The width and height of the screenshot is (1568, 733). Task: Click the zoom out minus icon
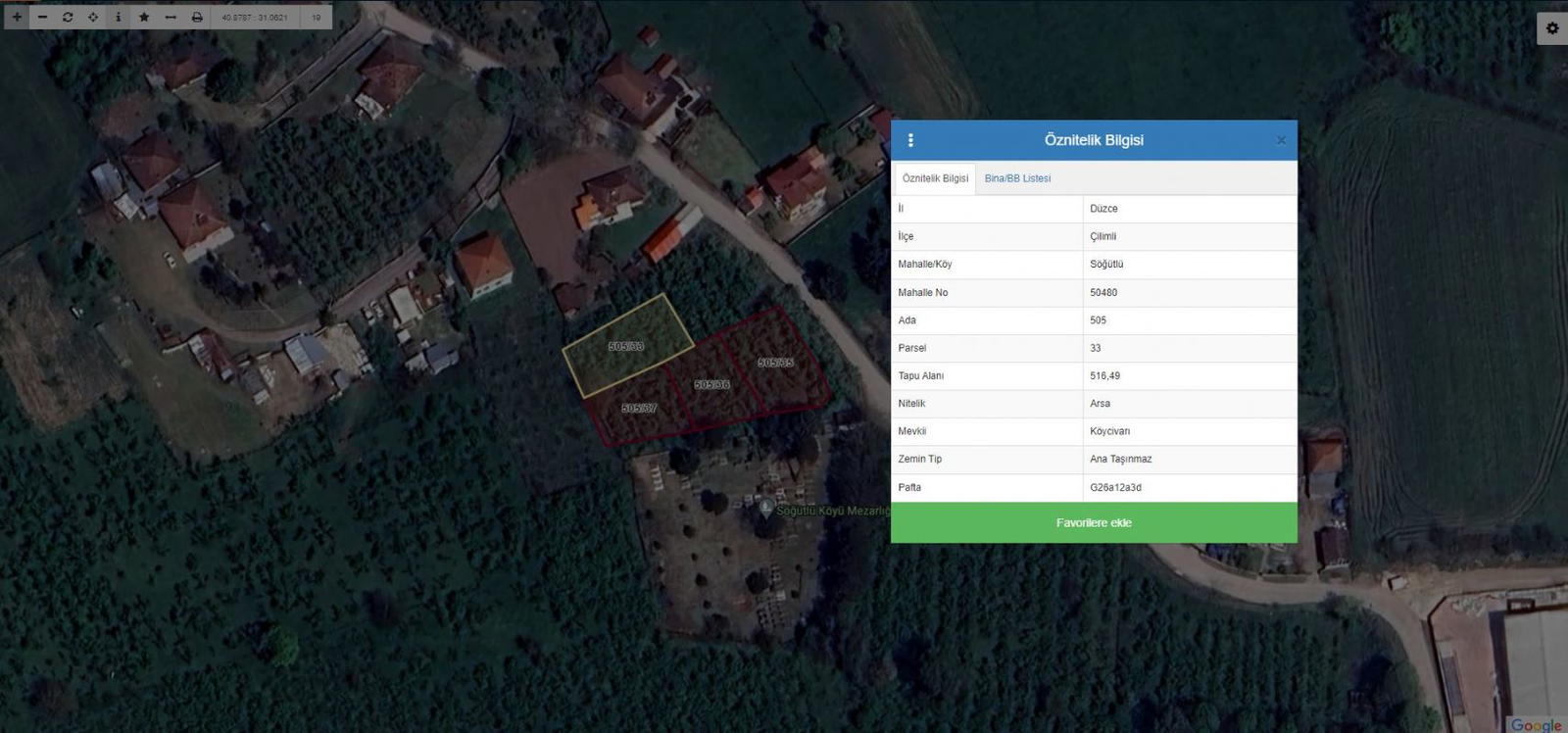(42, 17)
